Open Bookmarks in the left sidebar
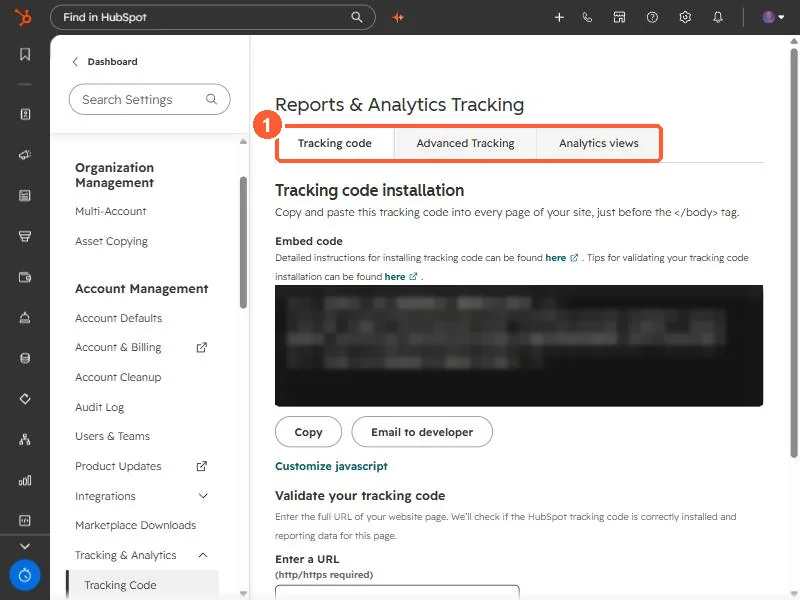 click(x=24, y=54)
